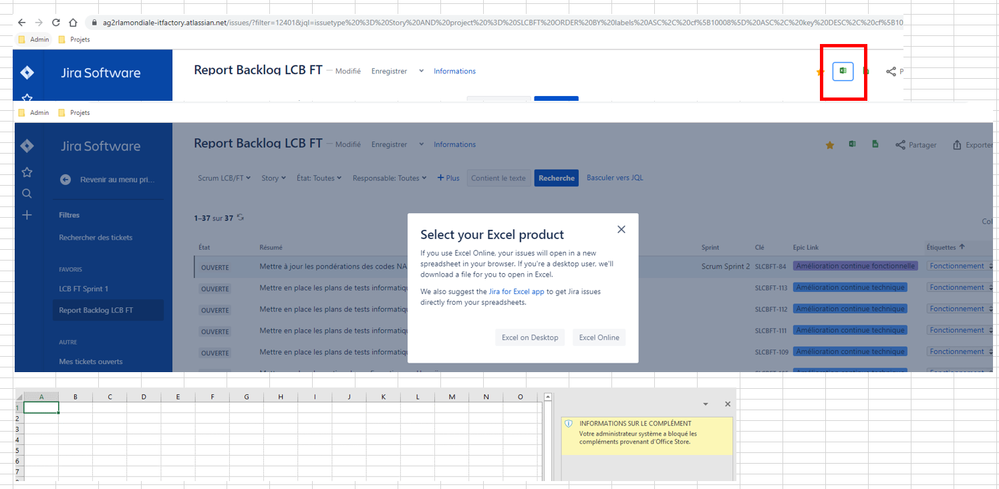Click the Exporter button
This screenshot has height=489, width=999.
(x=973, y=145)
